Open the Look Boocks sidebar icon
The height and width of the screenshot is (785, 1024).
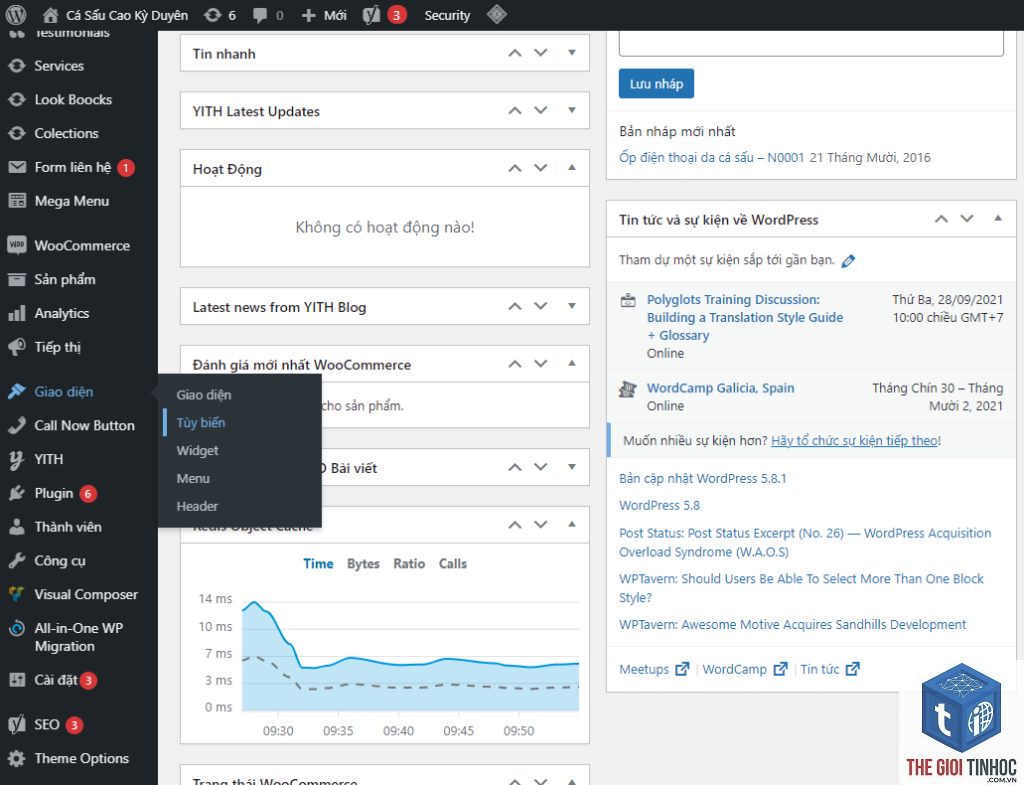(x=17, y=100)
